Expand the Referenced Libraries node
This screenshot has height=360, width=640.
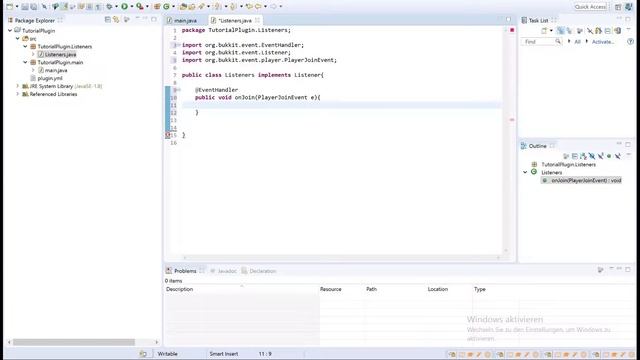[x=18, y=94]
